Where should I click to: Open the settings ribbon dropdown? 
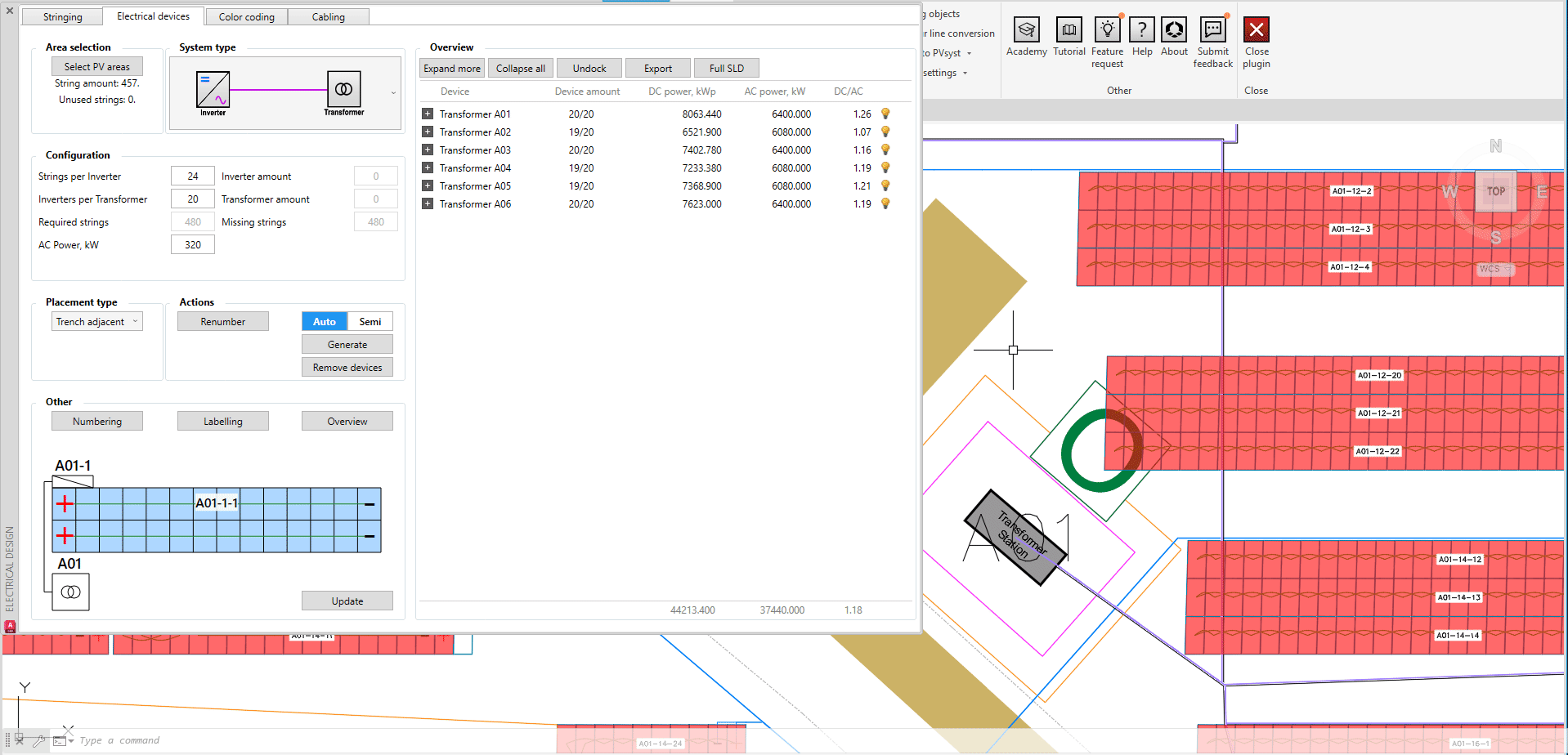946,73
